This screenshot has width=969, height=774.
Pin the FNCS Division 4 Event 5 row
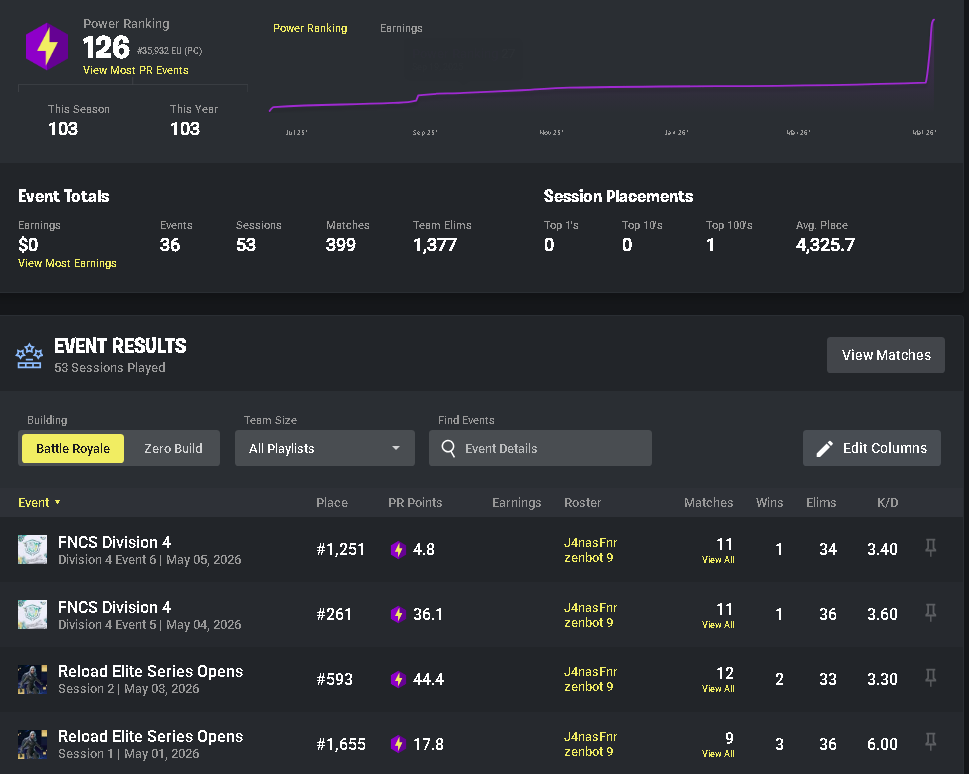[x=930, y=613]
